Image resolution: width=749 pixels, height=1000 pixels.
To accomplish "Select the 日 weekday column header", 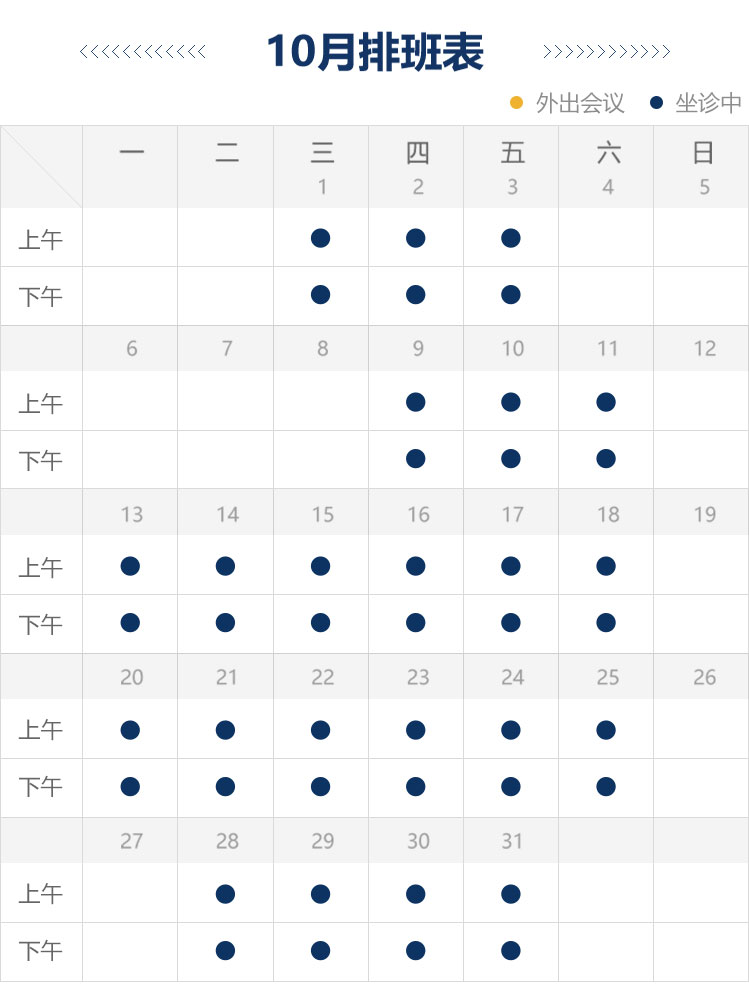I will pos(703,153).
